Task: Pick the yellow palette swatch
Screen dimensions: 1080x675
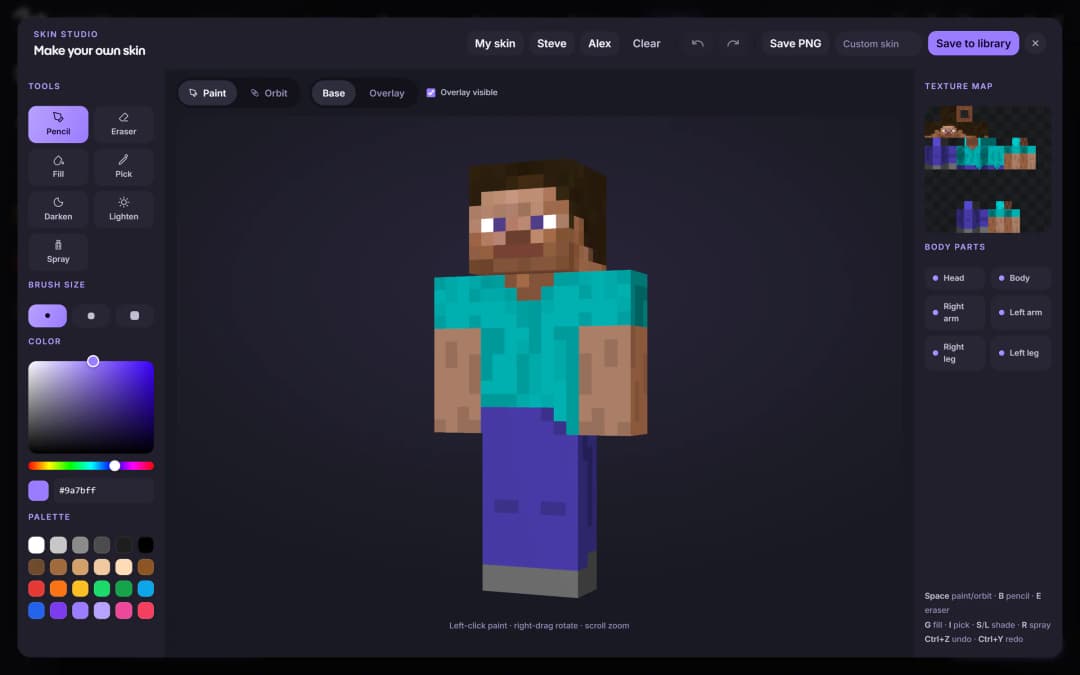Action: 80,588
